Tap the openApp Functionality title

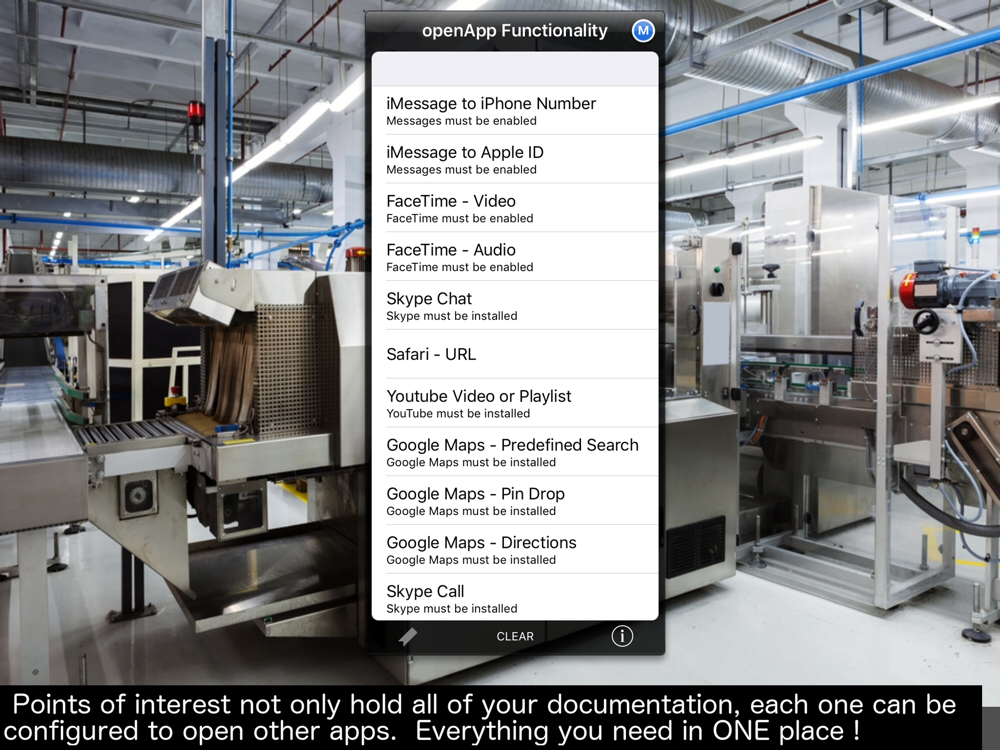[x=515, y=31]
